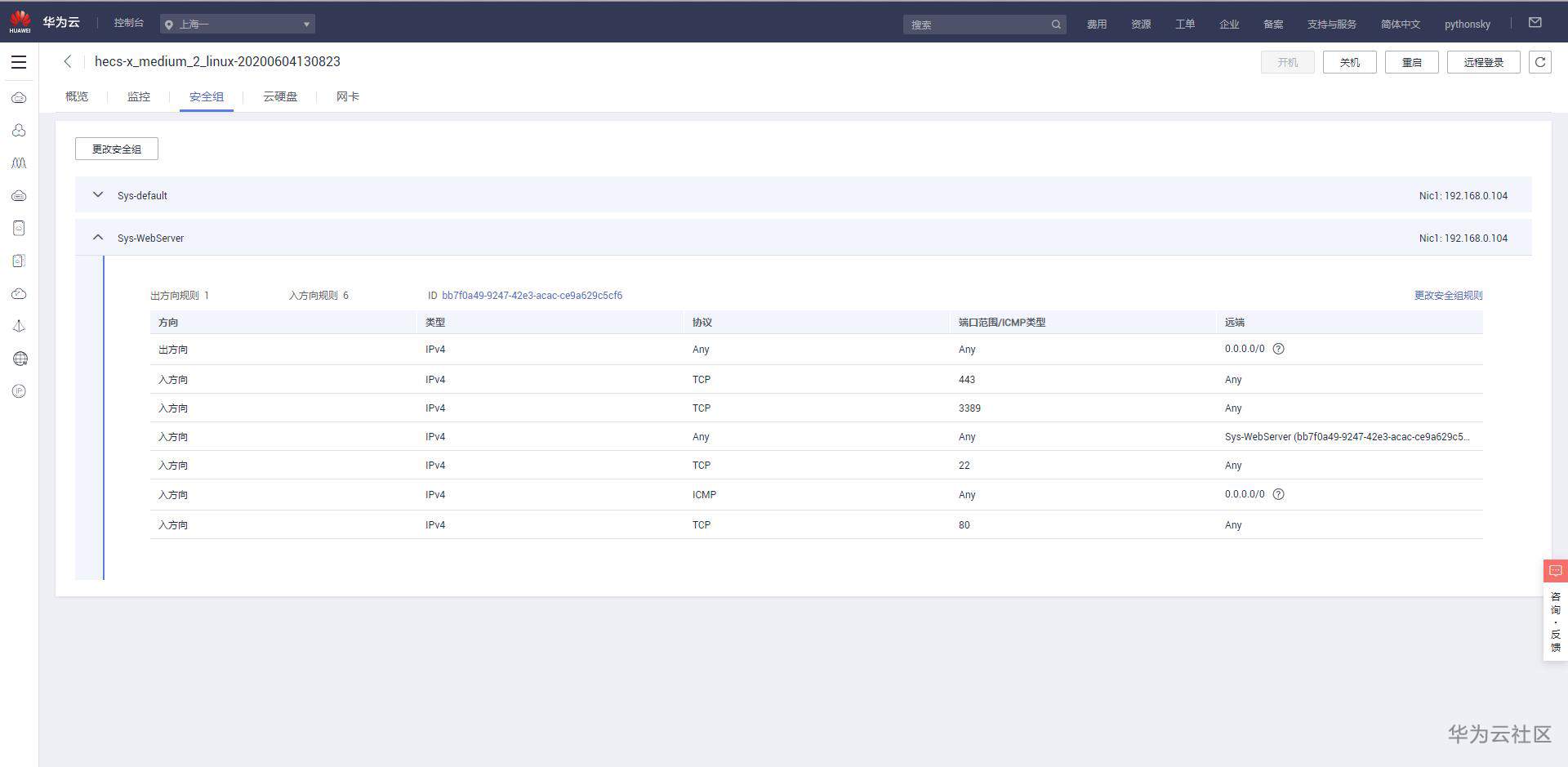Click the 开机 power-on button
The height and width of the screenshot is (767, 1568).
point(1288,62)
